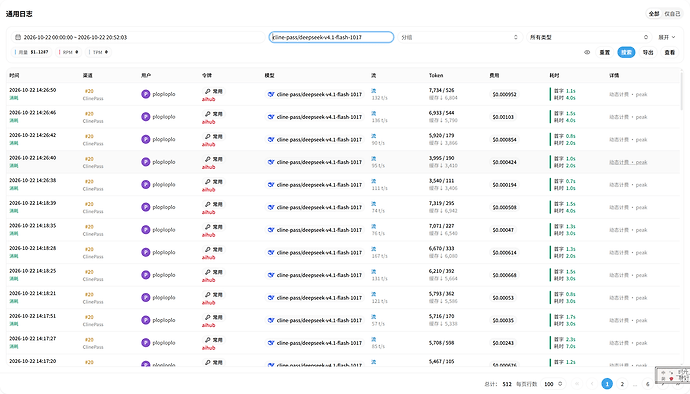
Task: Switch log view to 全部
Action: coord(654,14)
